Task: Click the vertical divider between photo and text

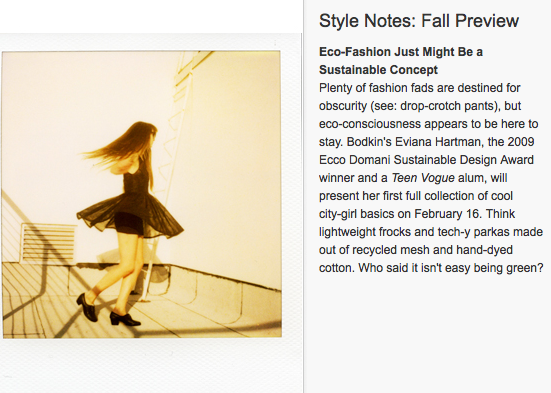Action: [304, 196]
